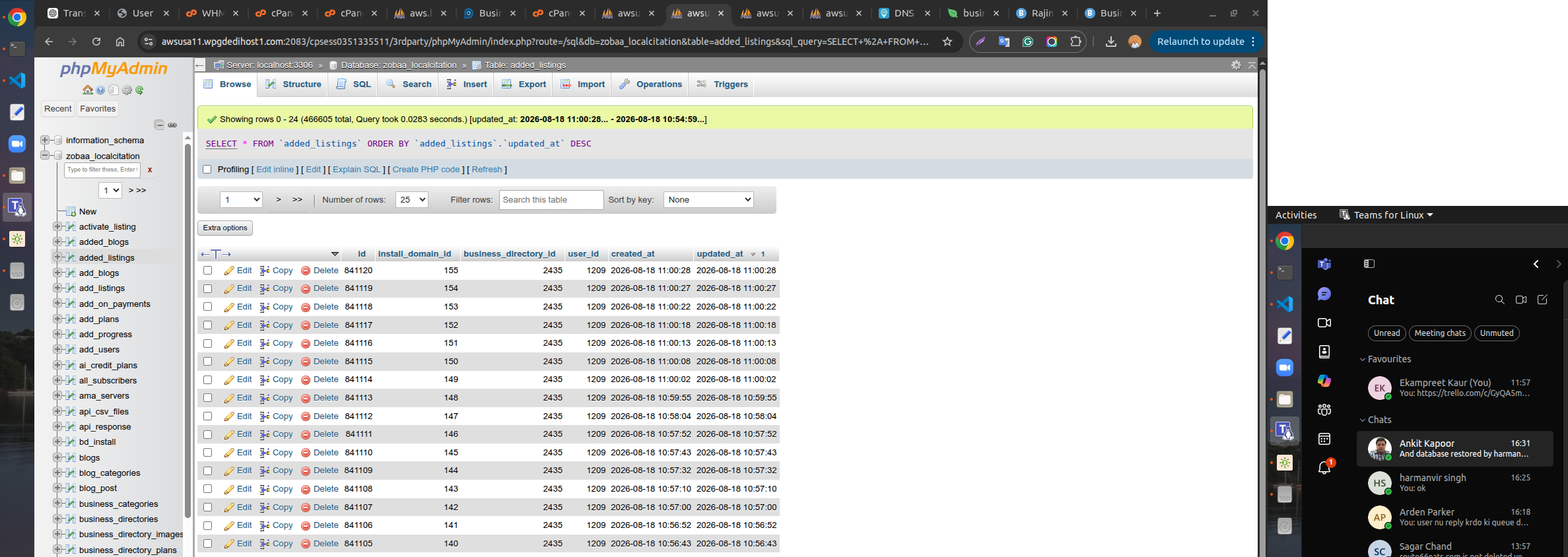Open Teams calendar icon

pos(1324,439)
